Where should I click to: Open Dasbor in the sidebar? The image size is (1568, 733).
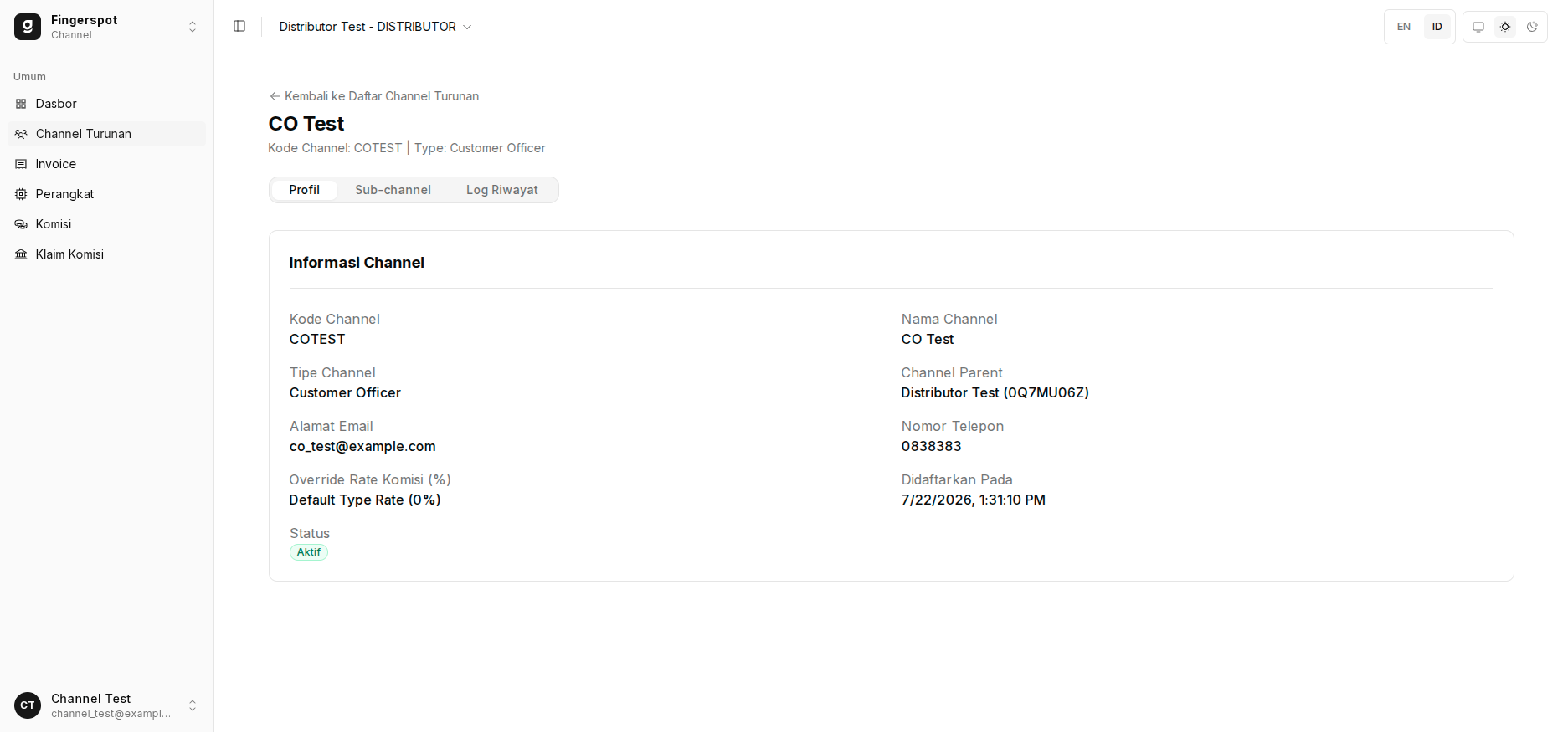(x=106, y=104)
